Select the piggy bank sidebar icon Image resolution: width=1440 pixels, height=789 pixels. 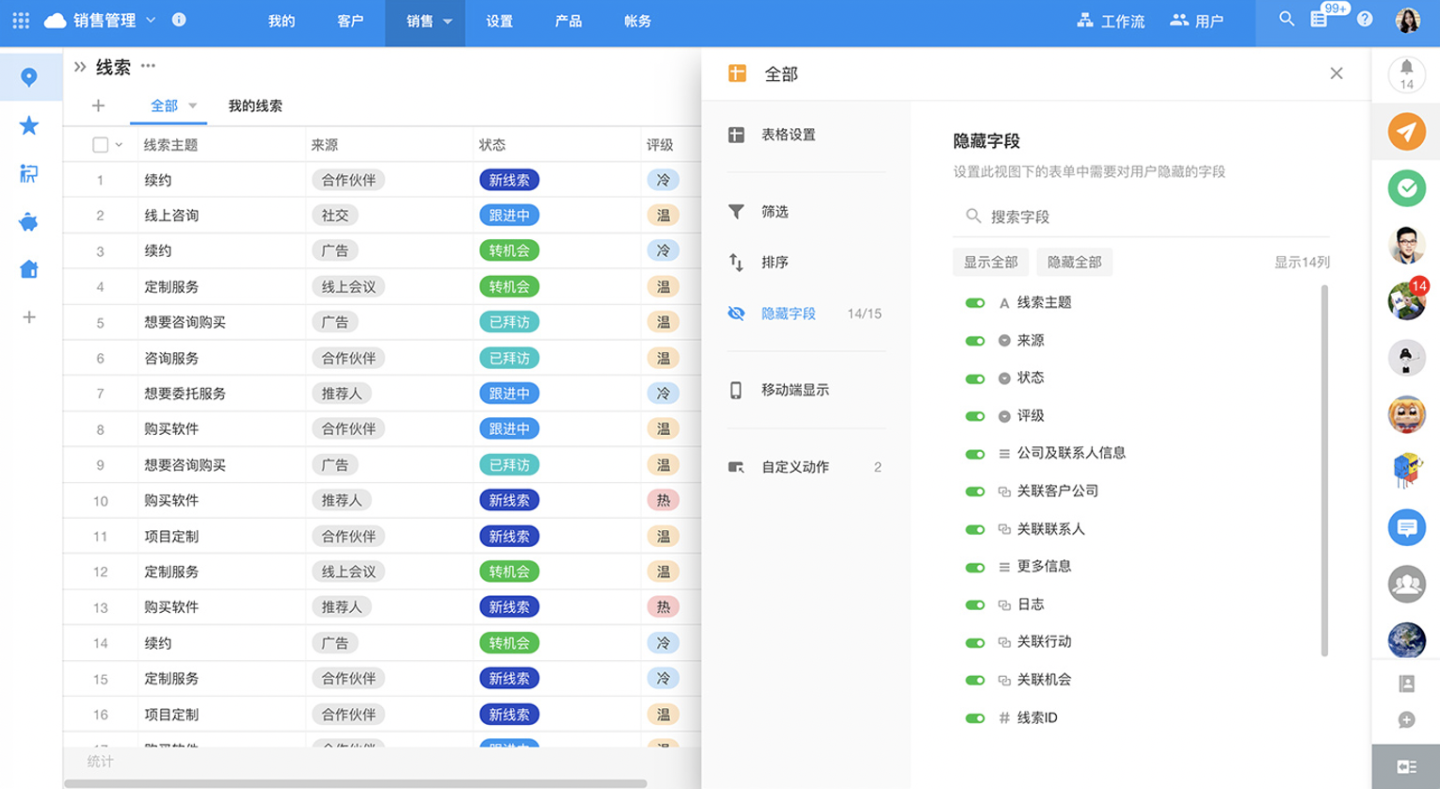coord(29,222)
